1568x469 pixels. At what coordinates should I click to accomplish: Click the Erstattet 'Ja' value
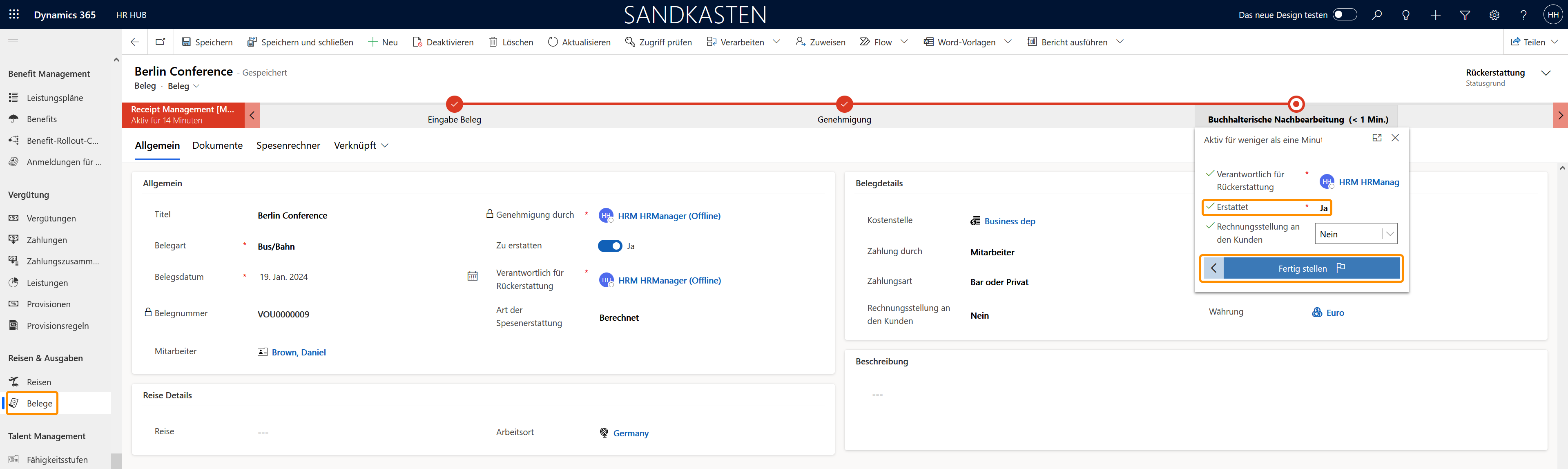[x=1323, y=208]
